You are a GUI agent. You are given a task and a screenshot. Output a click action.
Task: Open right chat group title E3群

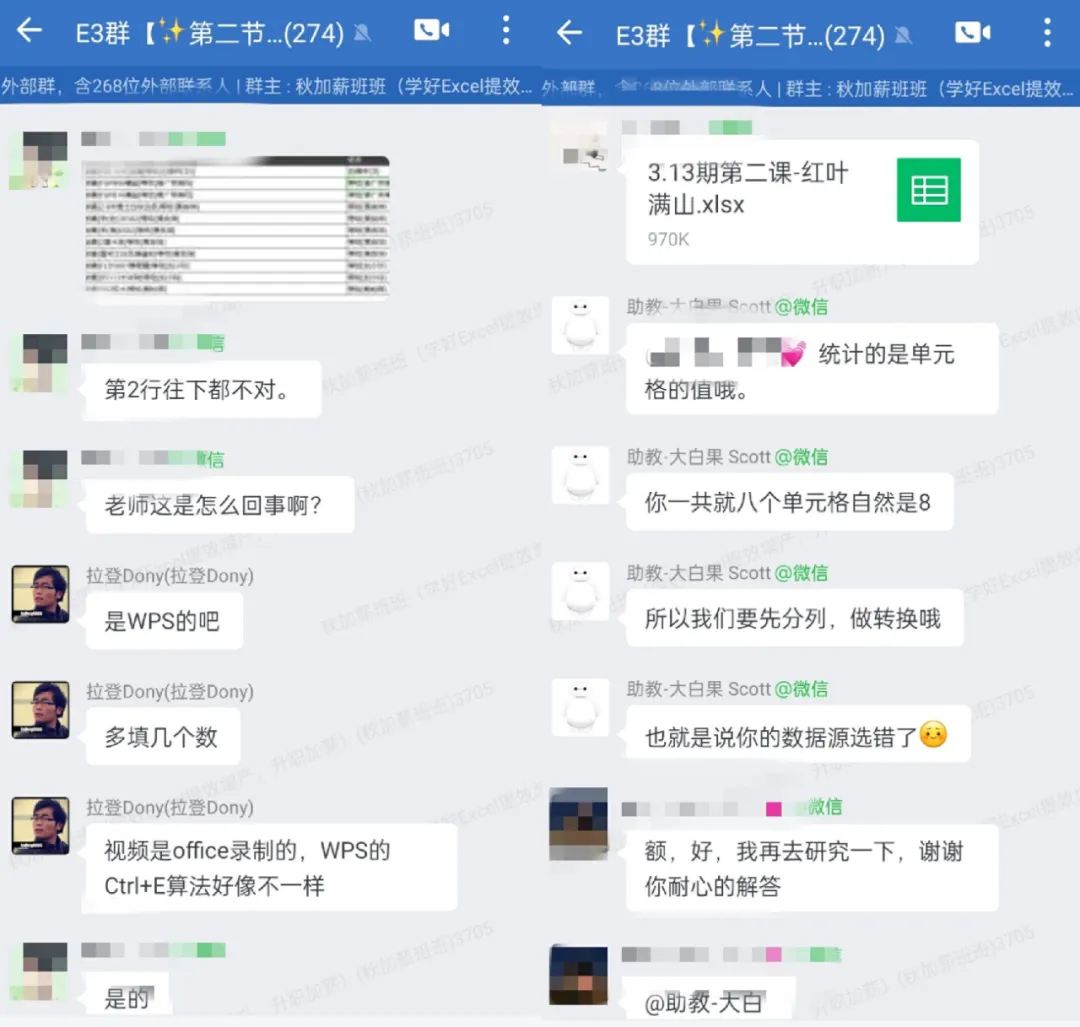pos(750,34)
